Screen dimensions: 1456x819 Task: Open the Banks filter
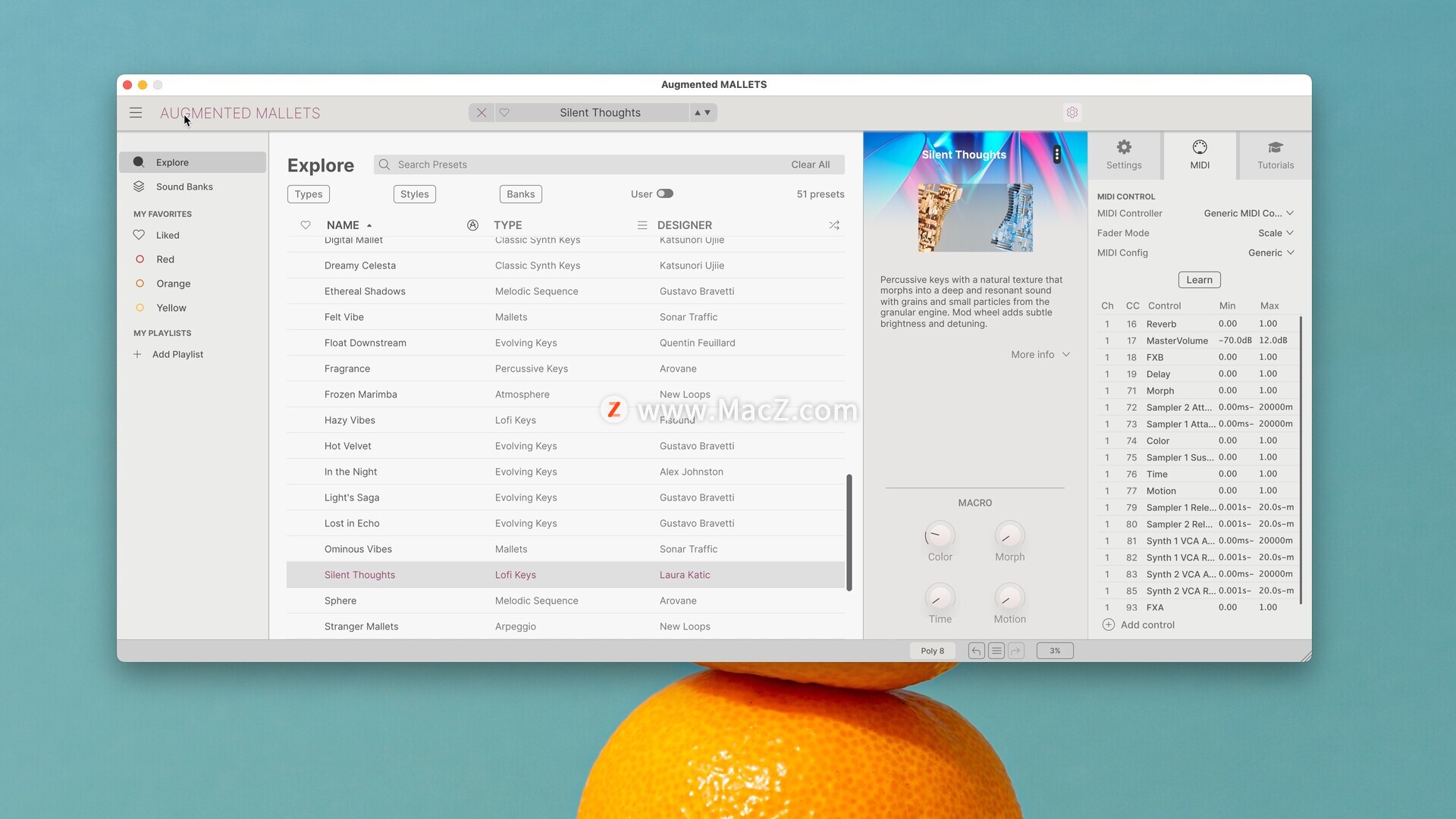(x=521, y=194)
